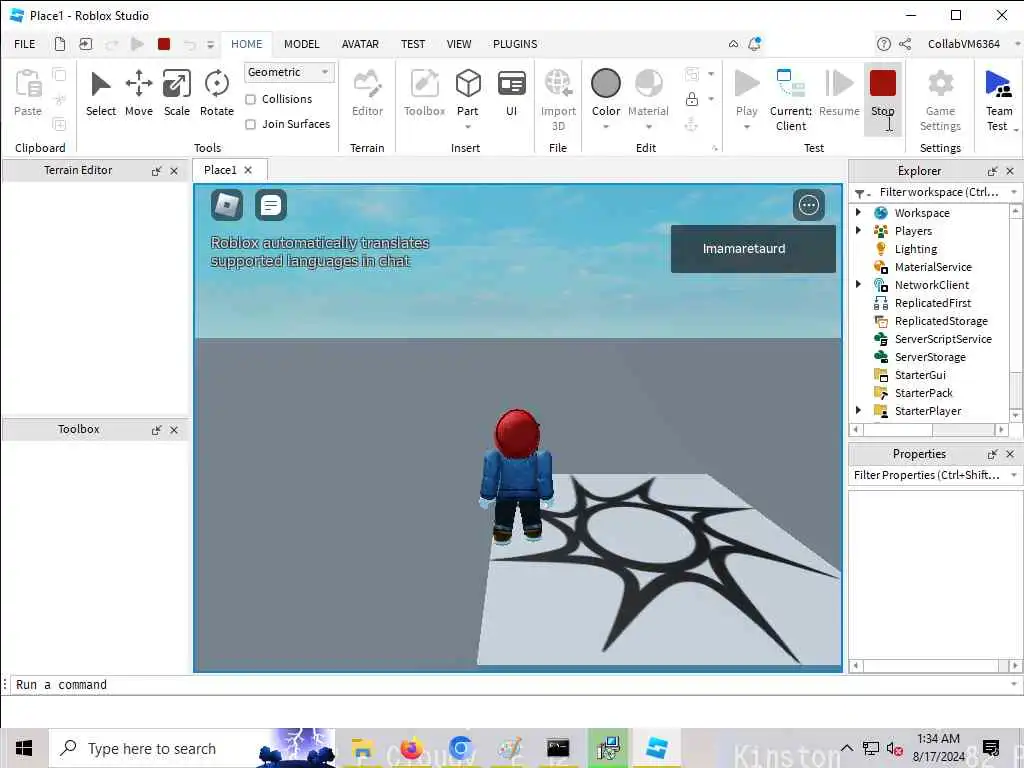Choose the Scale tool
The image size is (1024, 768).
(x=176, y=93)
